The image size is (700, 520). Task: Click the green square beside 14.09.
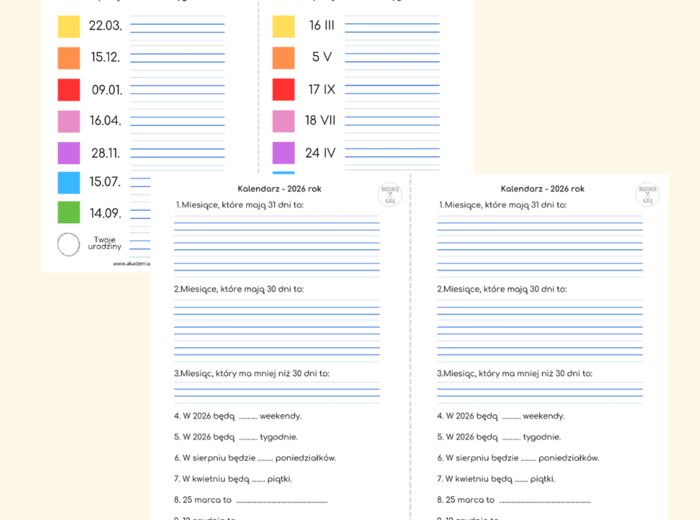[x=68, y=213]
